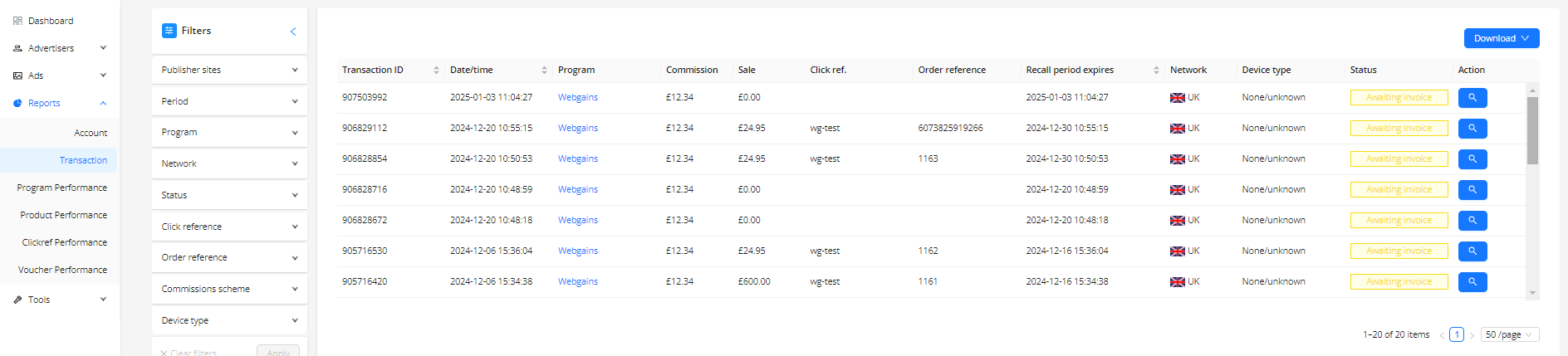The width and height of the screenshot is (1568, 356).
Task: Open Program Performance report
Action: click(62, 188)
